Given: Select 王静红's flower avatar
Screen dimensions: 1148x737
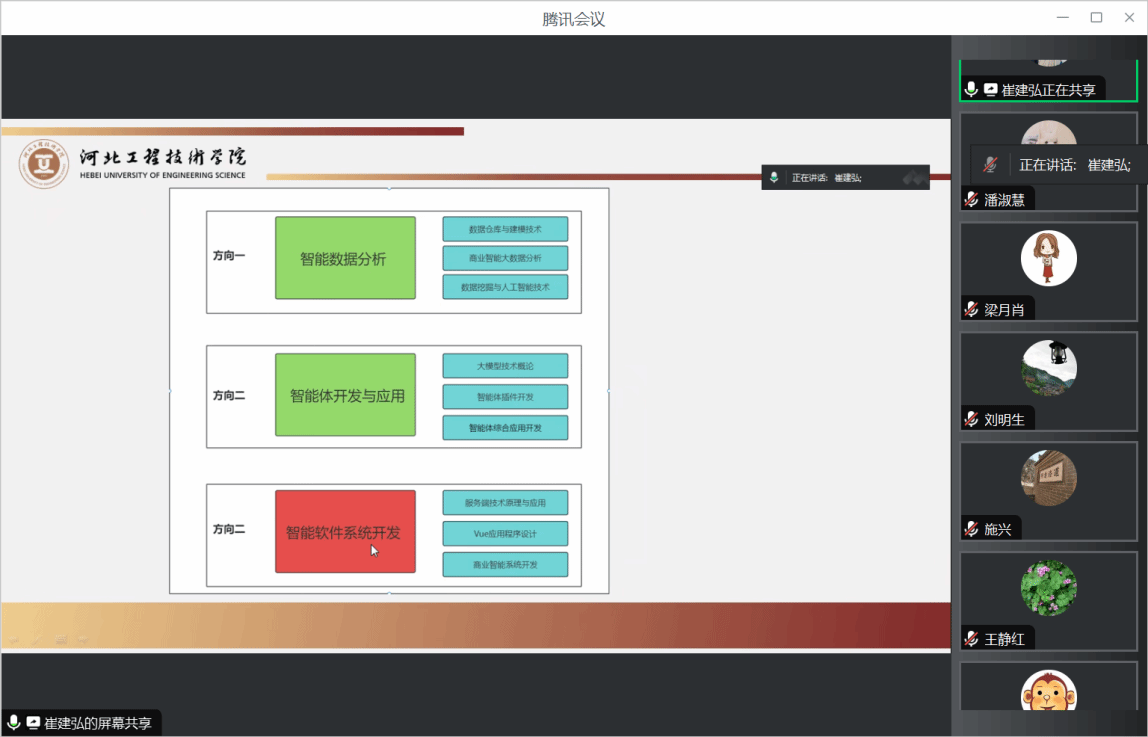Looking at the screenshot, I should pyautogui.click(x=1048, y=588).
